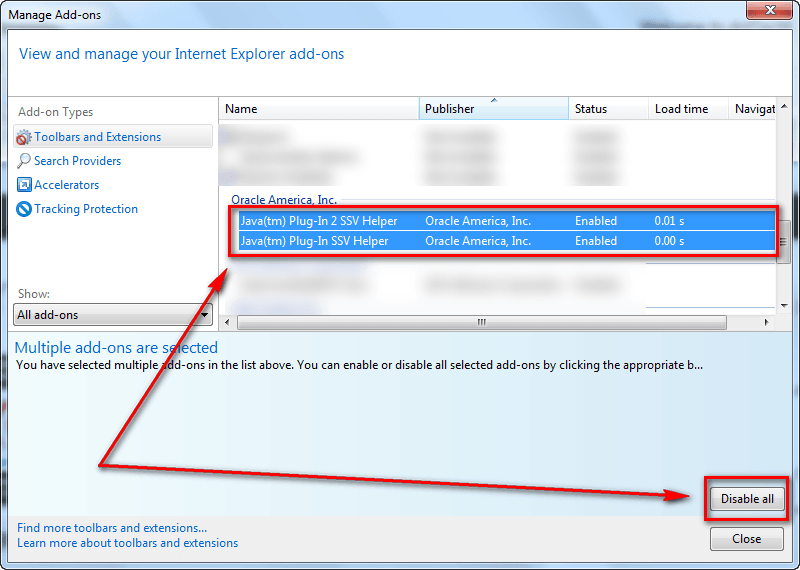The image size is (800, 570).
Task: Click the Search Providers magnifier icon
Action: coord(24,161)
